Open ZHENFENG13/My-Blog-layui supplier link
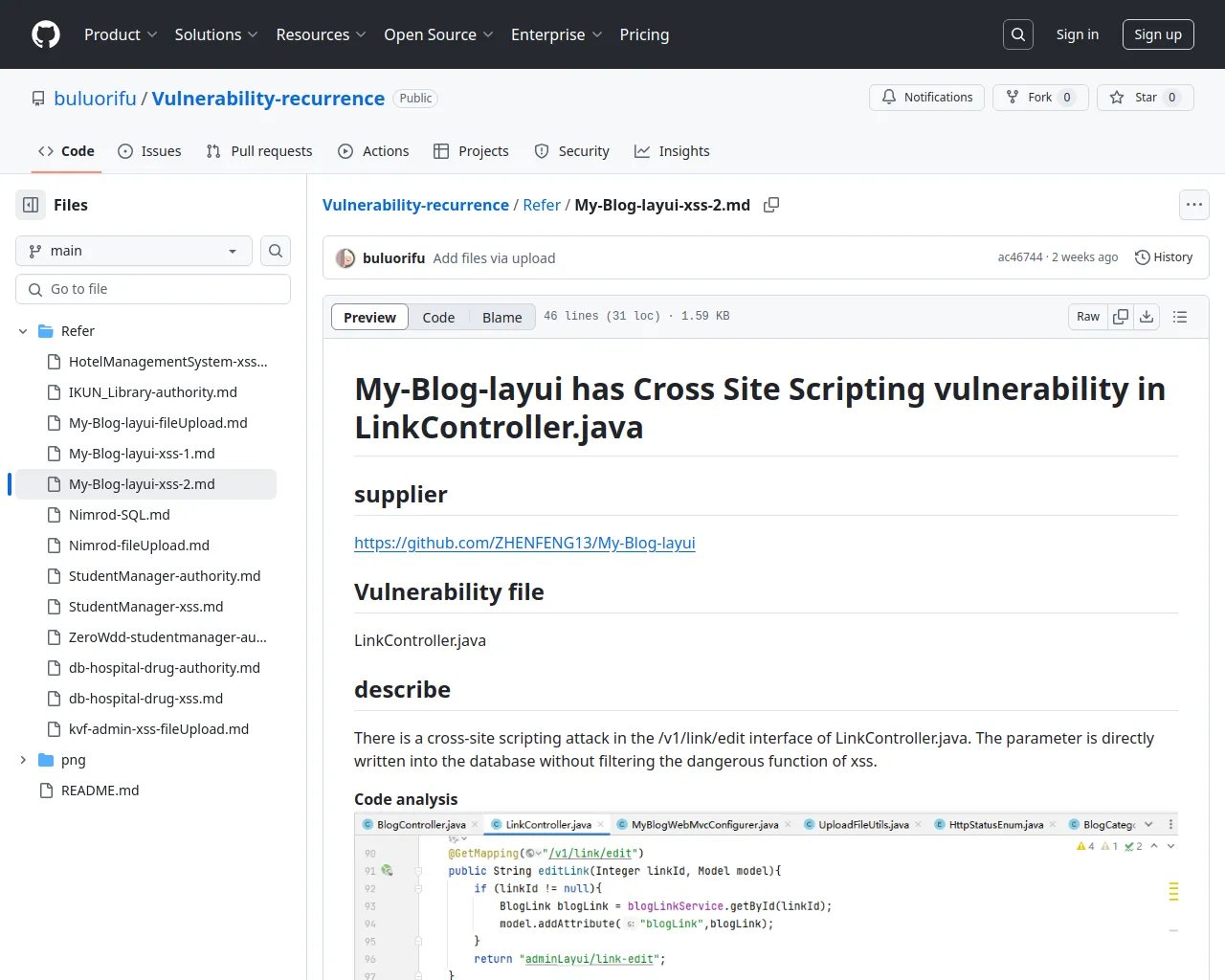 click(524, 543)
